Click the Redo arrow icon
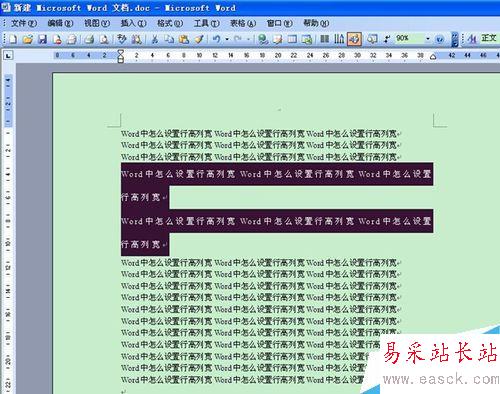Image resolution: width=500 pixels, height=394 pixels. 238,39
